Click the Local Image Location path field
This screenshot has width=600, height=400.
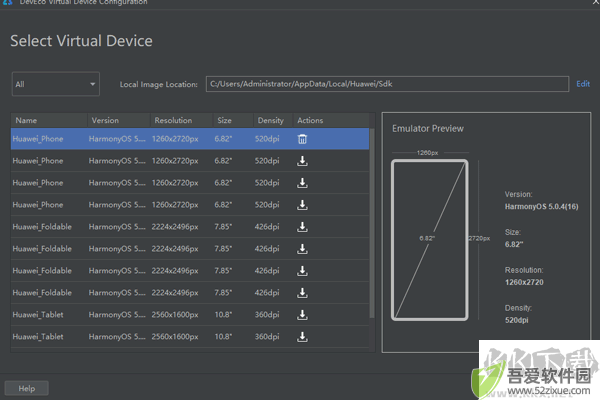pos(387,84)
